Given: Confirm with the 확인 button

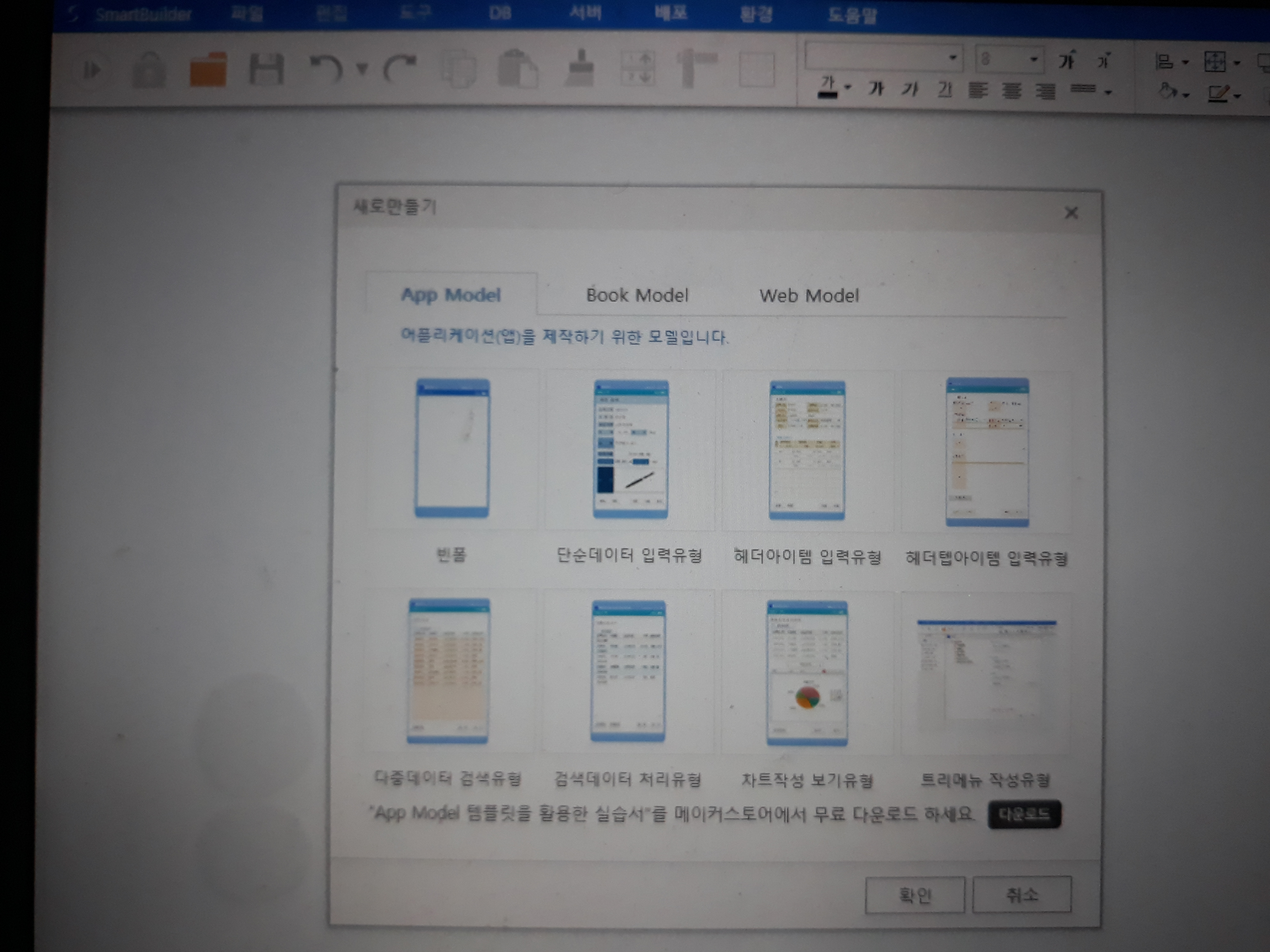Looking at the screenshot, I should [915, 894].
